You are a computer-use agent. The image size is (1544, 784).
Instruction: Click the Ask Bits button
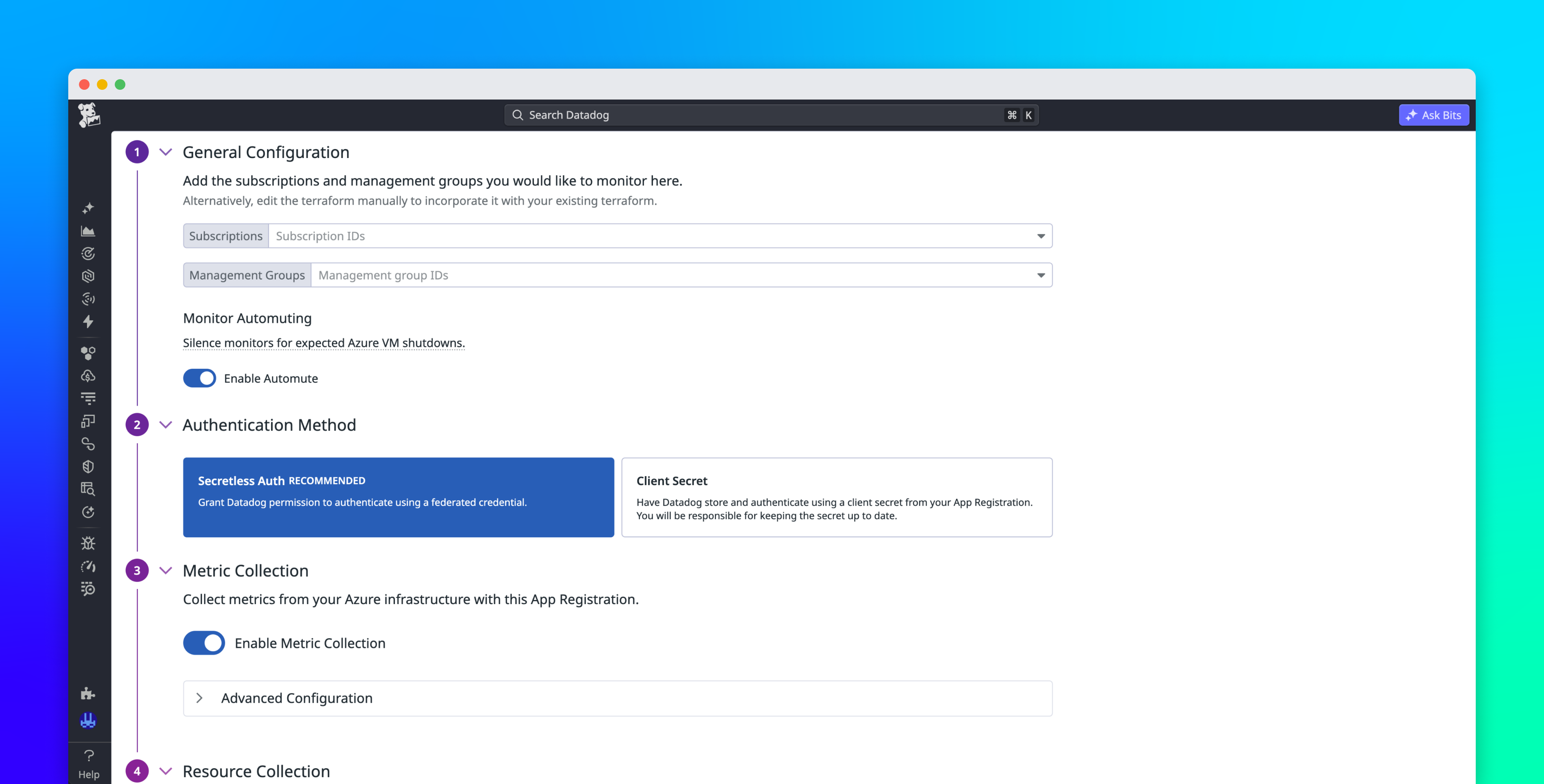coord(1434,115)
